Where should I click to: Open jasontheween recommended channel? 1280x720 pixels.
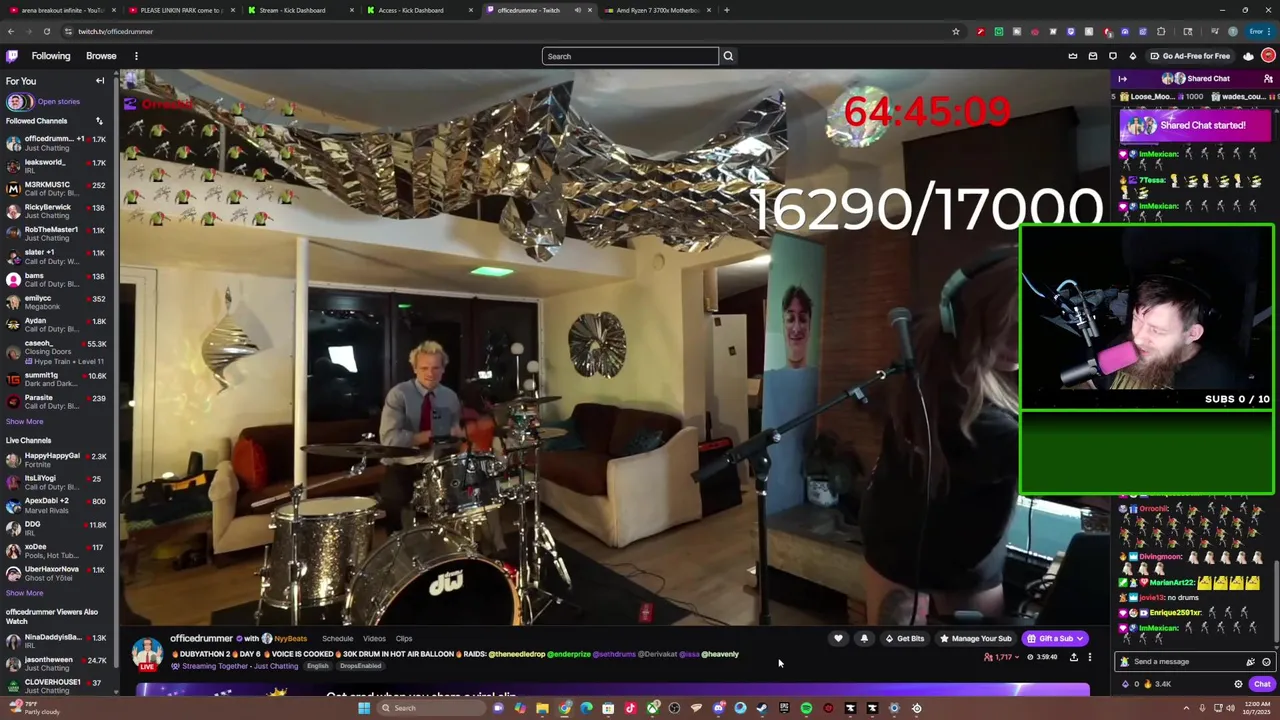coord(57,665)
